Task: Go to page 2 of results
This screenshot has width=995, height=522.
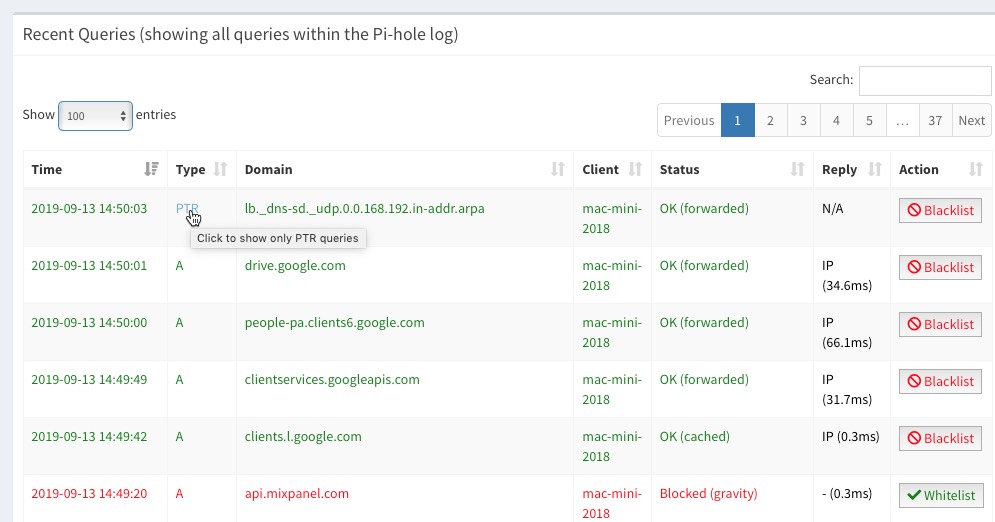Action: [x=770, y=120]
